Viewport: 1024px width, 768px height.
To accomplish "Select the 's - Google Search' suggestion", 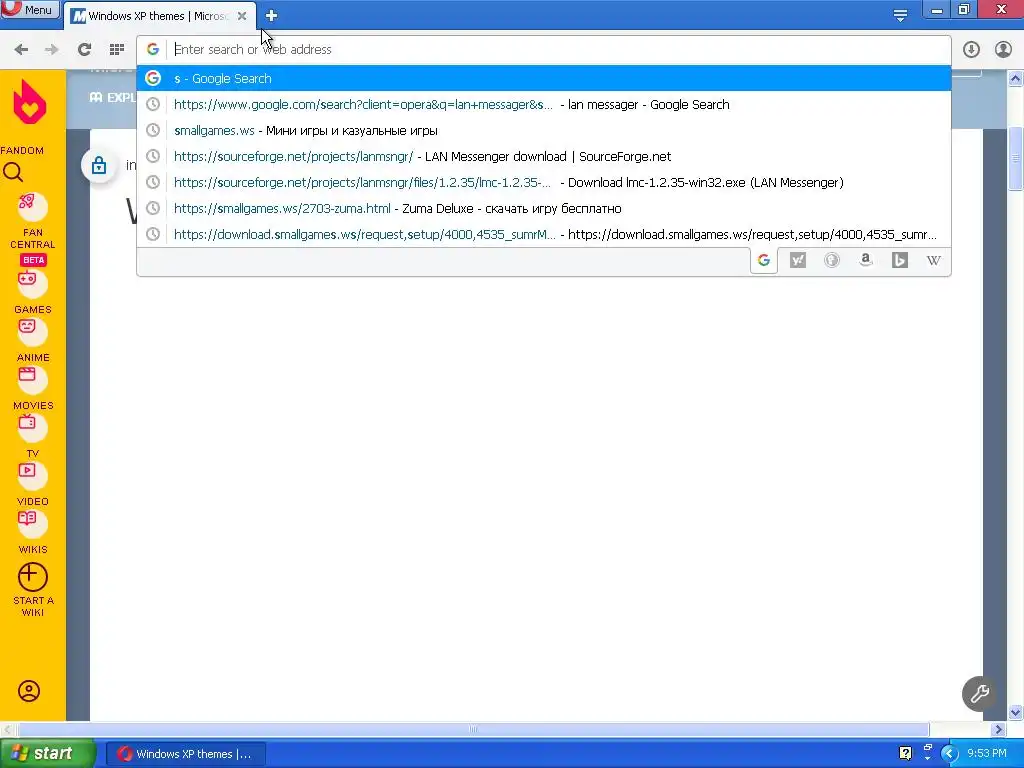I will [543, 78].
